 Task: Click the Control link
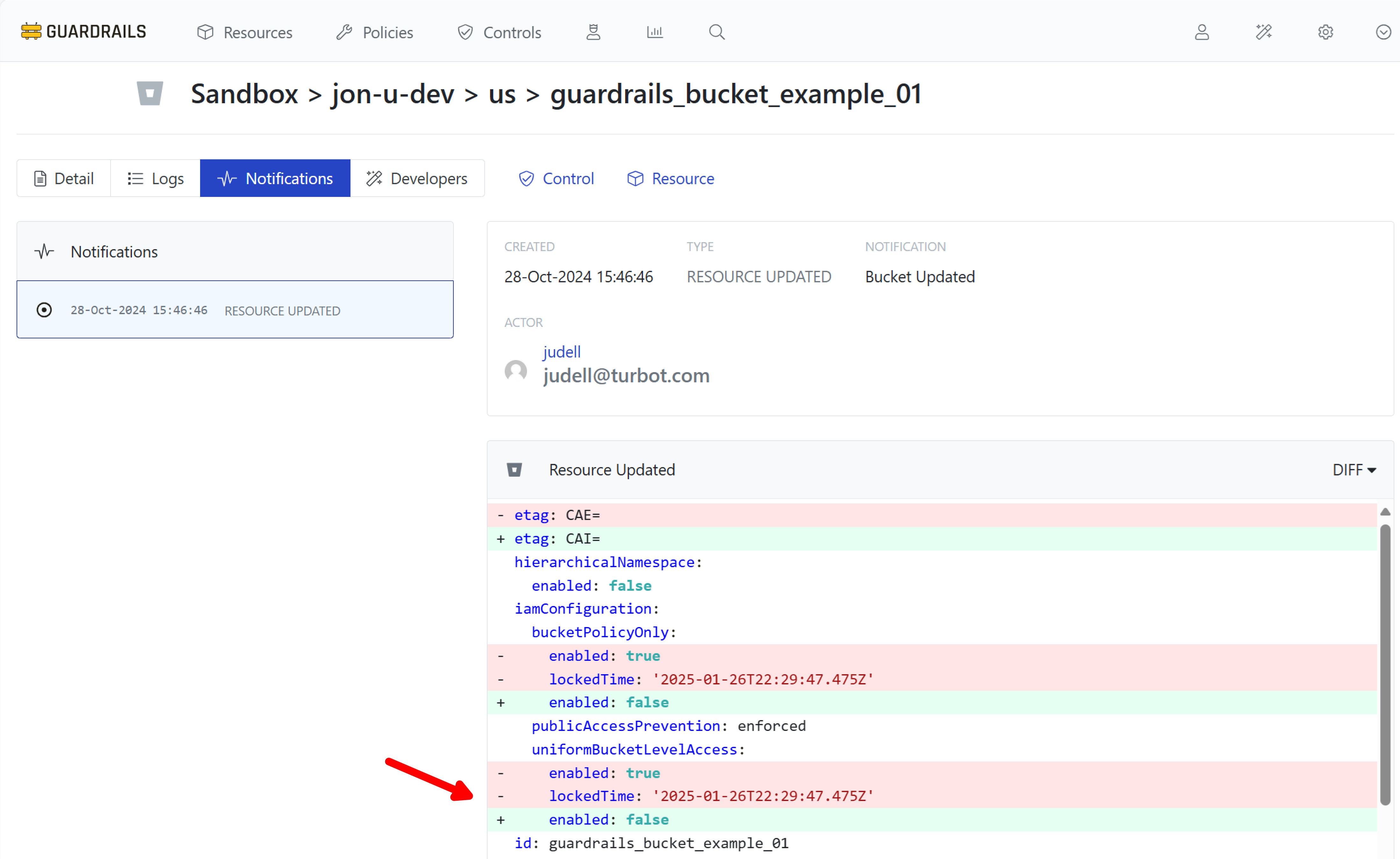tap(556, 178)
